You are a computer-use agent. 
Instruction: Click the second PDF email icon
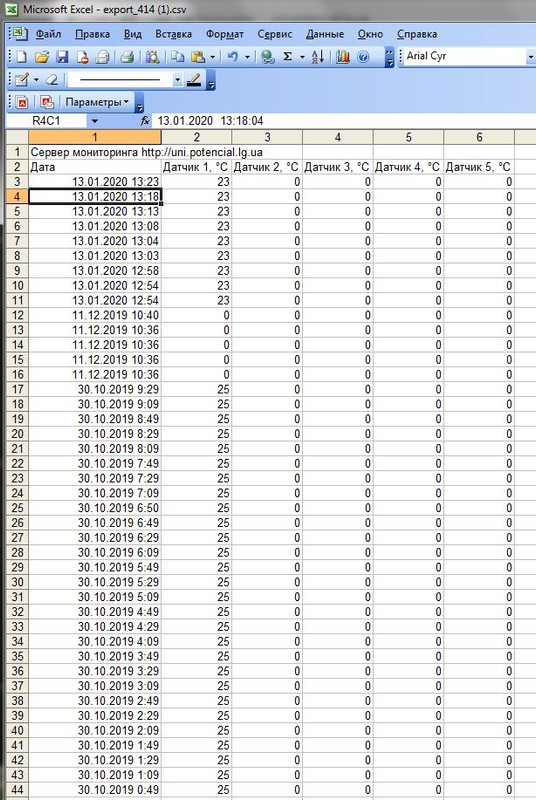47,103
